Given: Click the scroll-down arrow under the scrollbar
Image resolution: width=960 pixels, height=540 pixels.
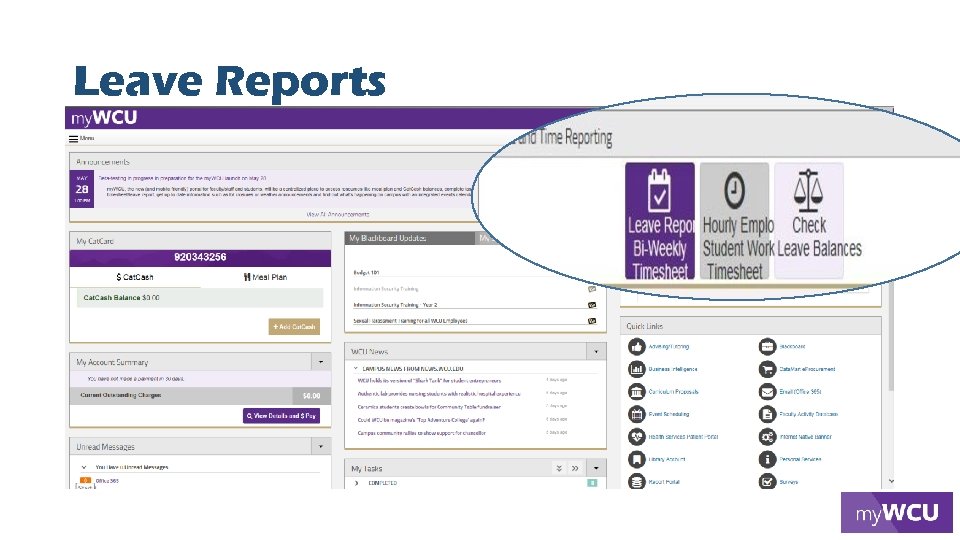Looking at the screenshot, I should [x=891, y=481].
